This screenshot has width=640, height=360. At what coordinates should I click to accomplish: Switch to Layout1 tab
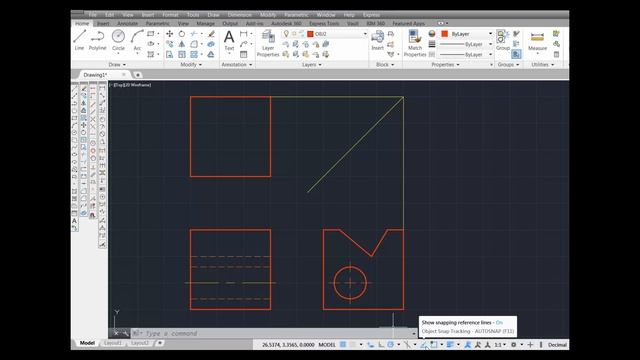tap(113, 343)
